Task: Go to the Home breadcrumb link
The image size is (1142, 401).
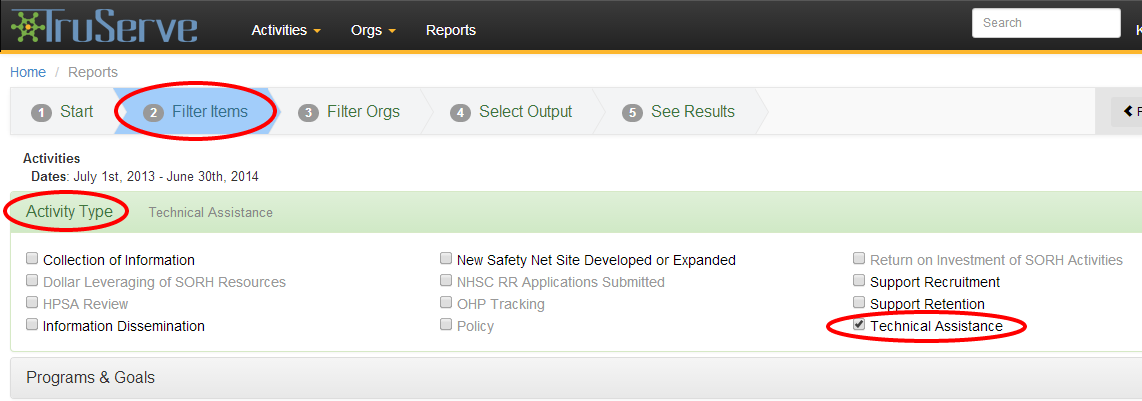Action: pyautogui.click(x=28, y=72)
